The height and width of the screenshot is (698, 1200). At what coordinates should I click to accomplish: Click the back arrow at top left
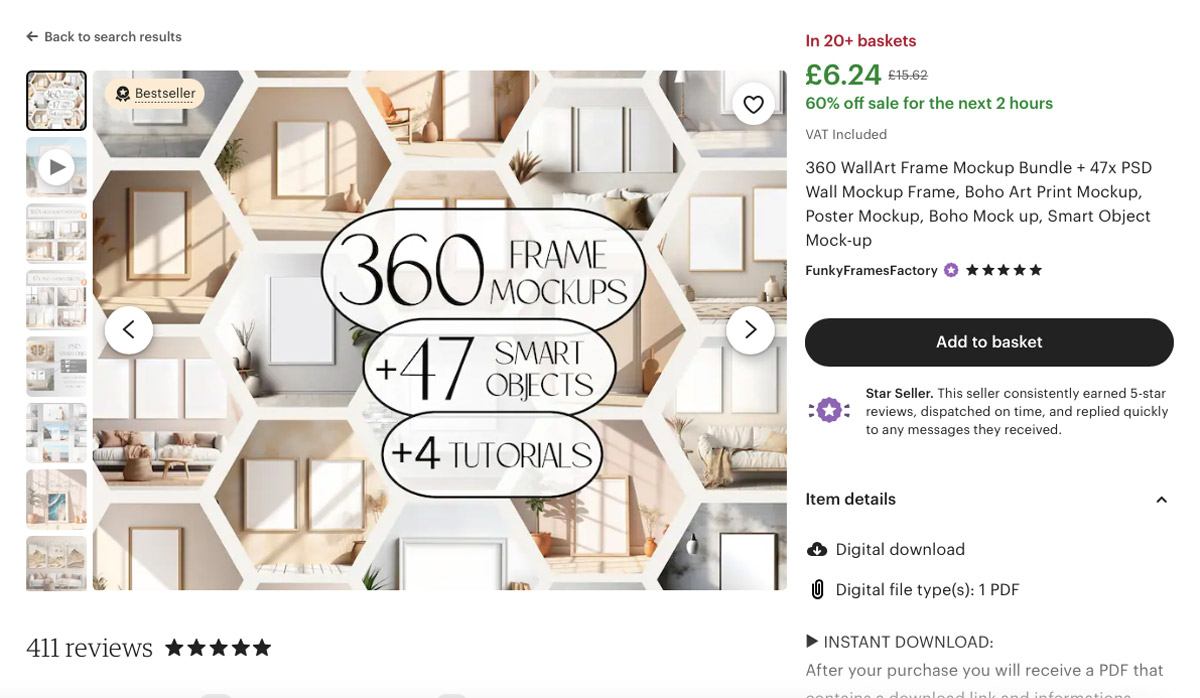point(31,35)
